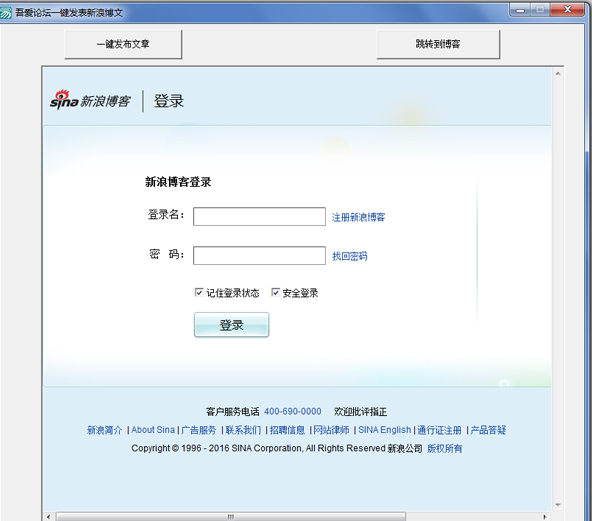This screenshot has height=521, width=592.
Task: Click the 客户服务电话 text
Action: [233, 412]
